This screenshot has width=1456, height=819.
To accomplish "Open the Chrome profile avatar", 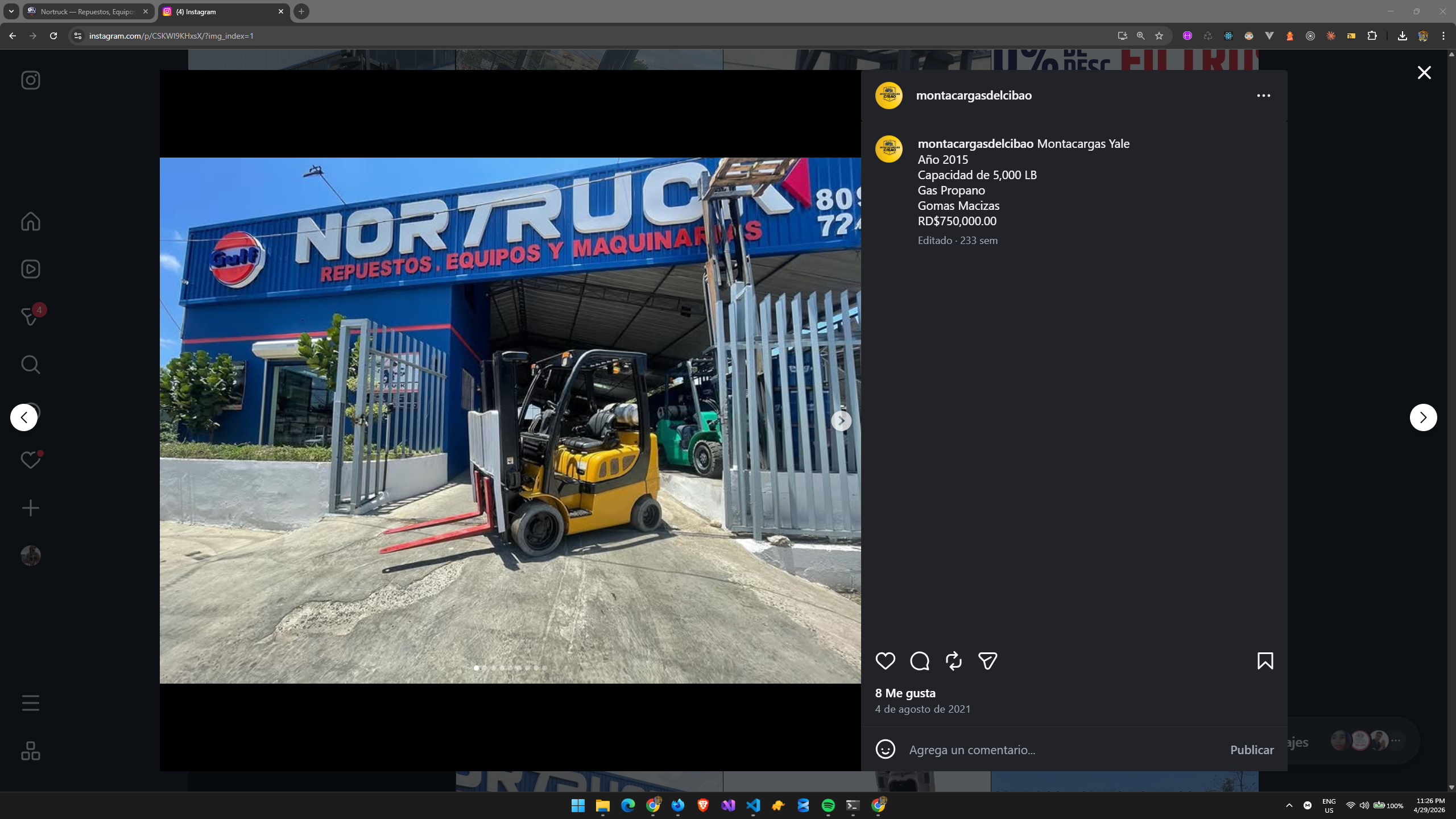I will coord(1423,36).
